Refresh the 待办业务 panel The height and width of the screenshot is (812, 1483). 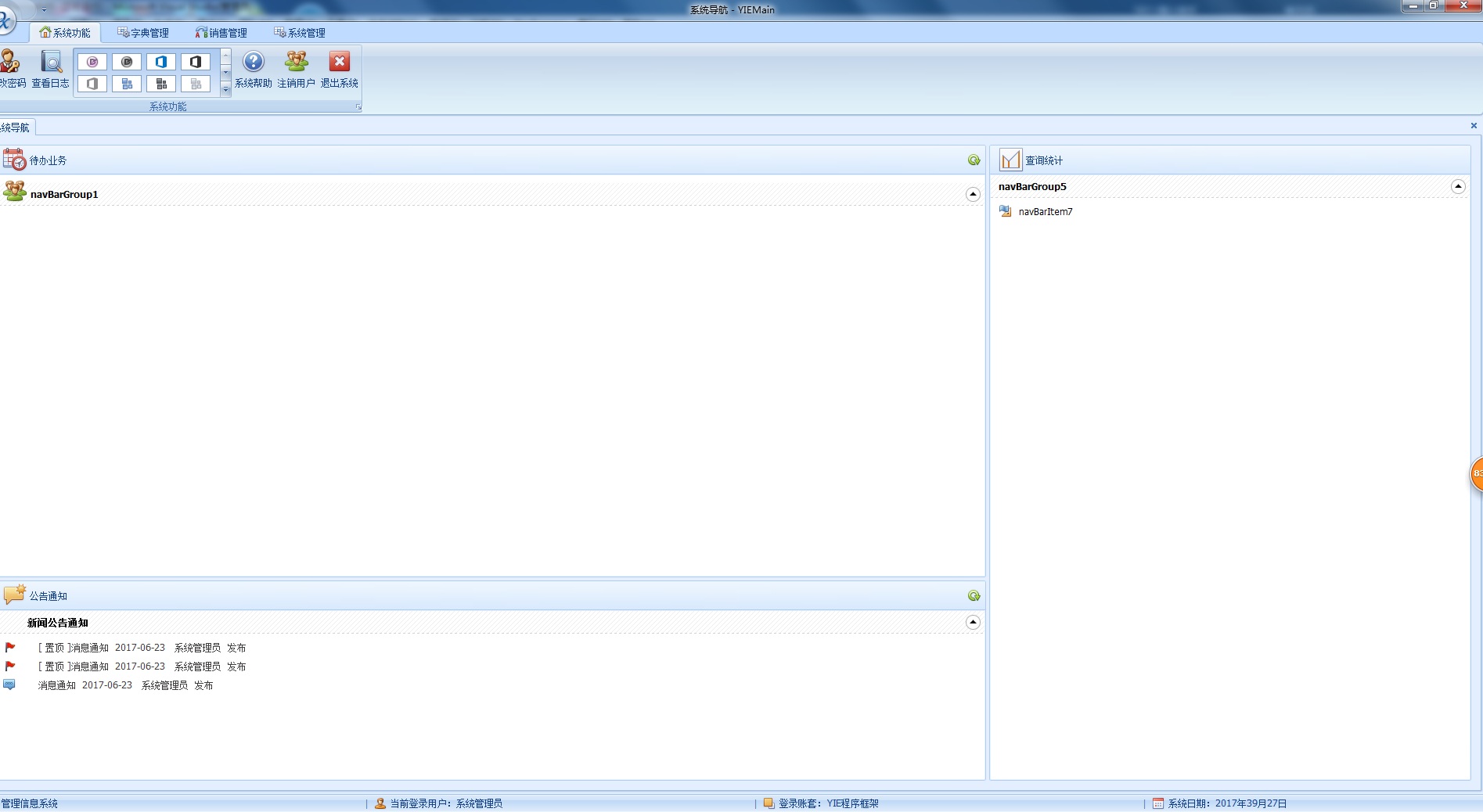pyautogui.click(x=974, y=160)
